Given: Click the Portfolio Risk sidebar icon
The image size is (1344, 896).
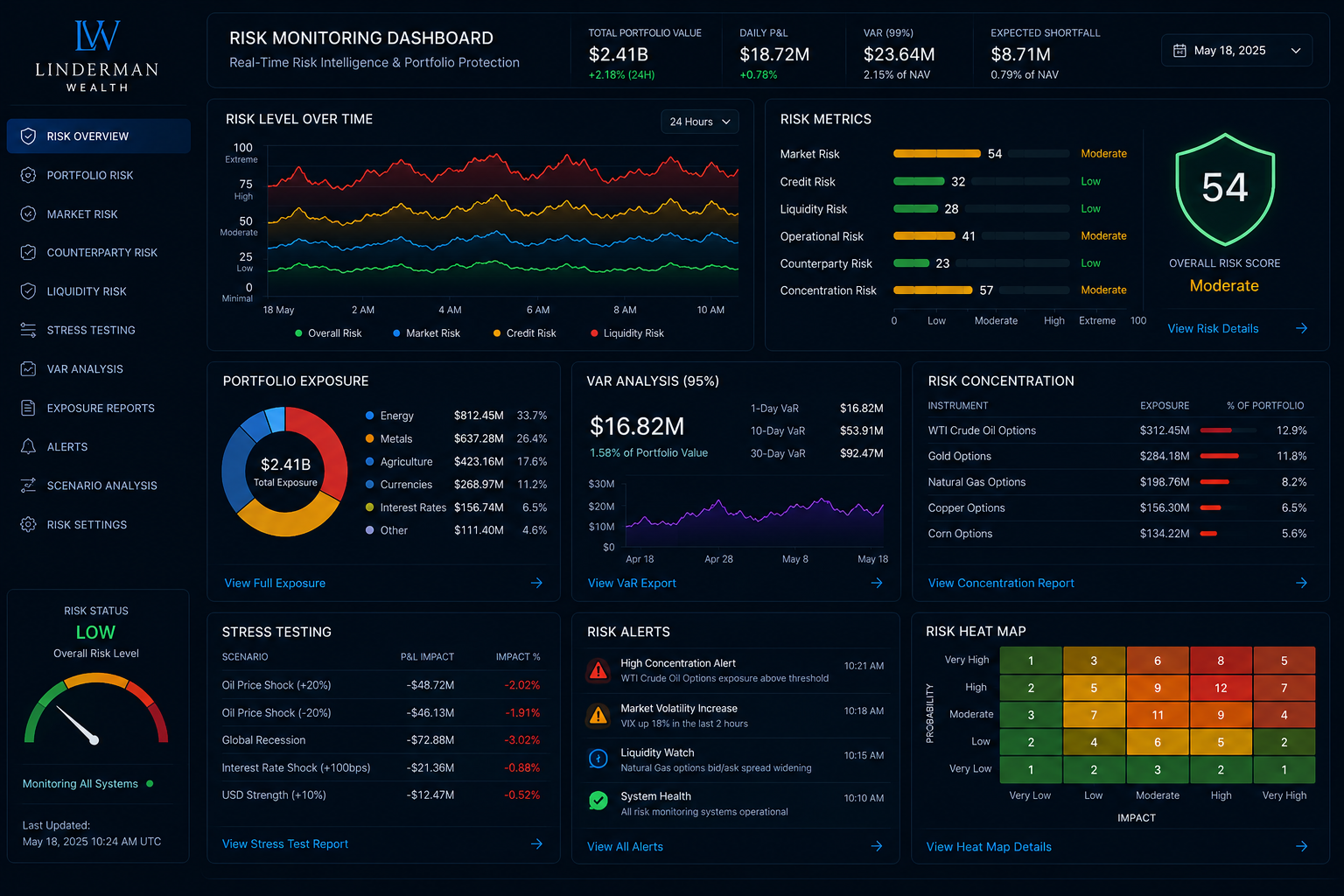Looking at the screenshot, I should tap(28, 175).
